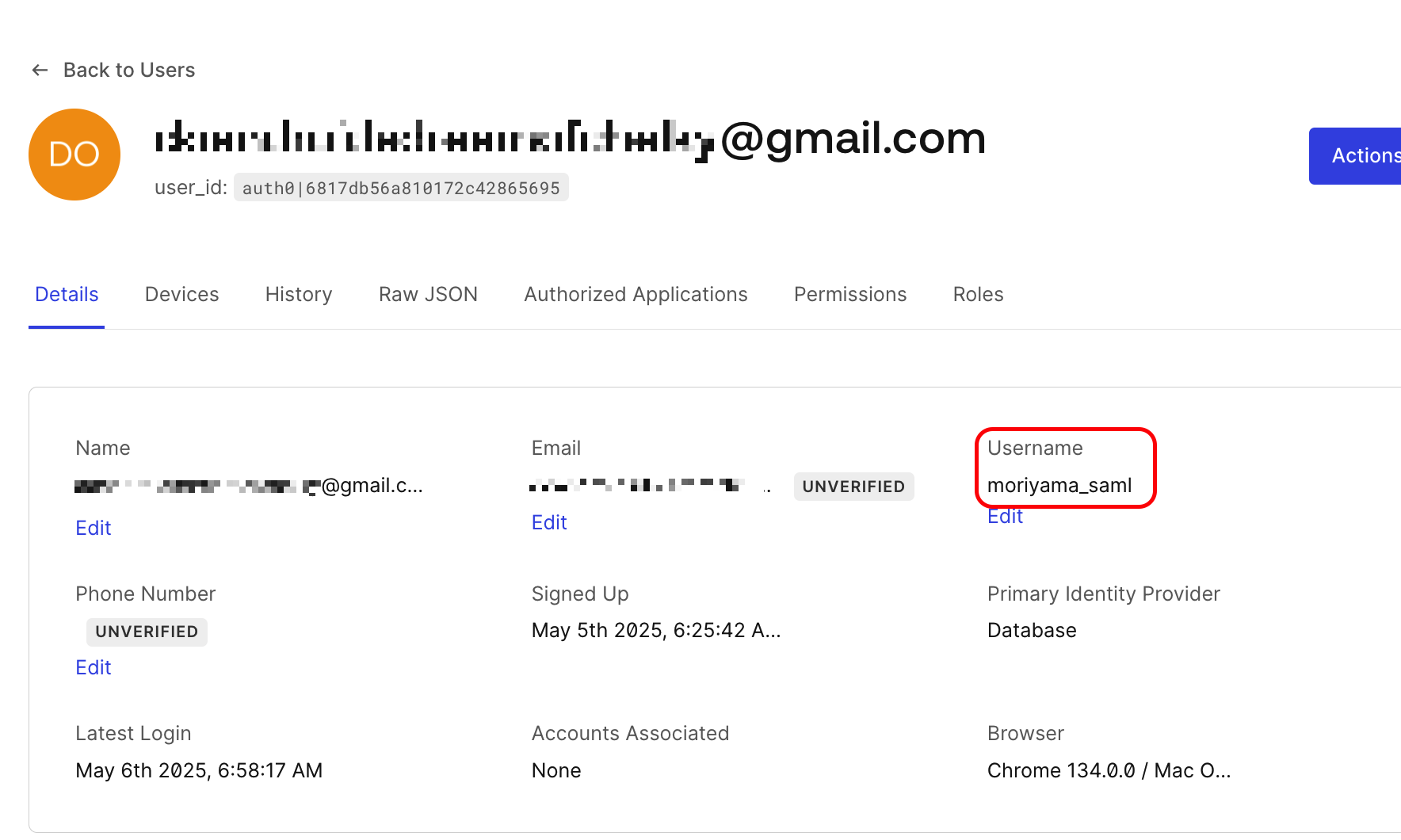Edit the Username field
Screen dimensions: 1401x840
point(1005,517)
